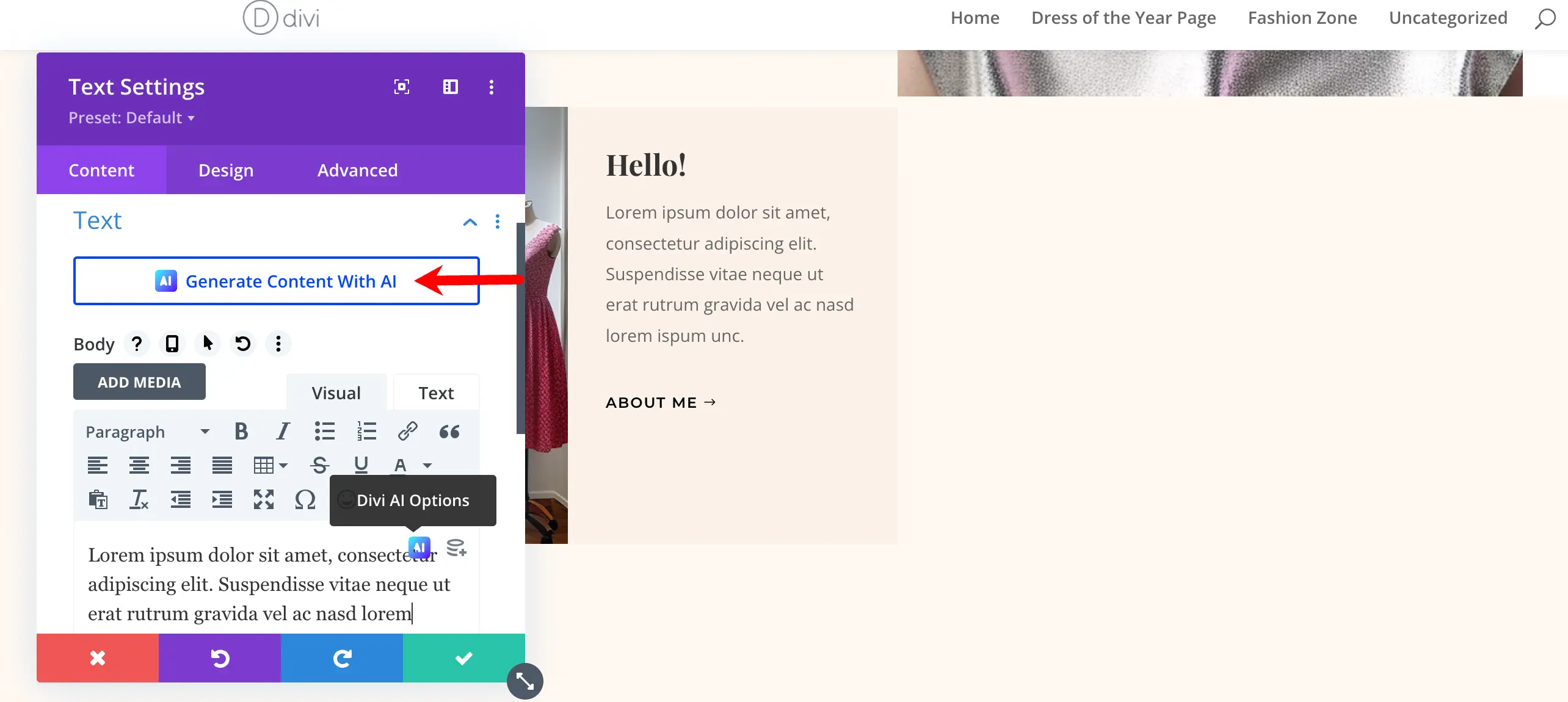
Task: Expand the Paragraph style dropdown
Action: click(x=145, y=431)
